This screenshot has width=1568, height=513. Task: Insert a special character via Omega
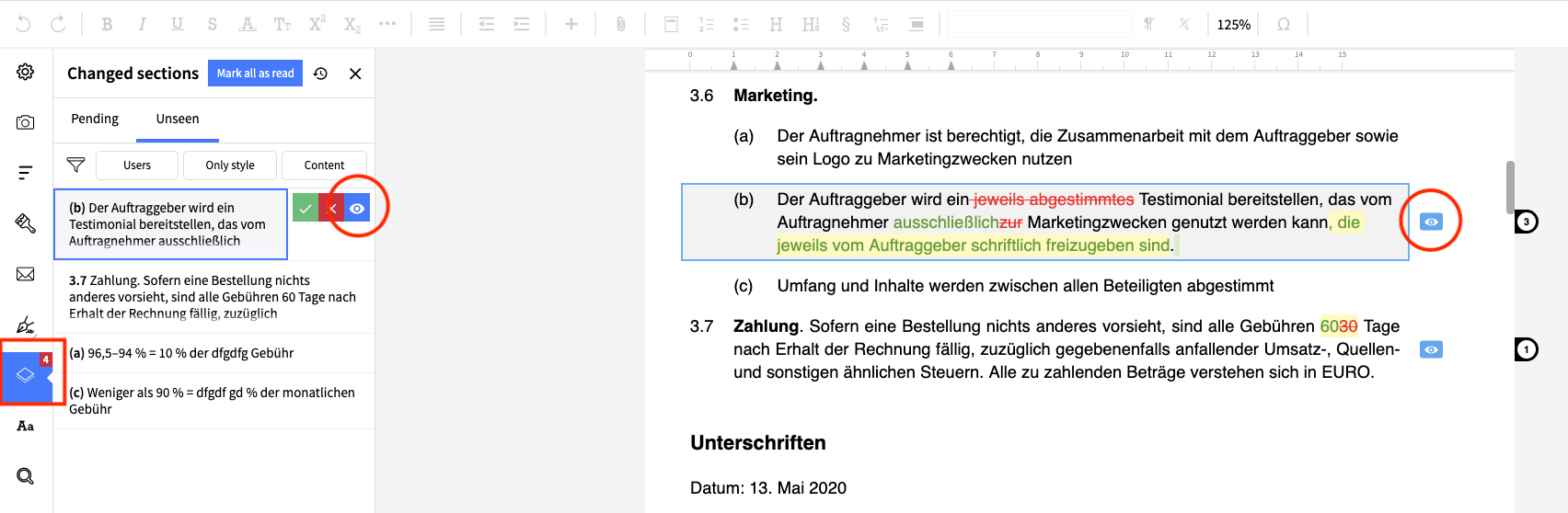(x=1284, y=24)
